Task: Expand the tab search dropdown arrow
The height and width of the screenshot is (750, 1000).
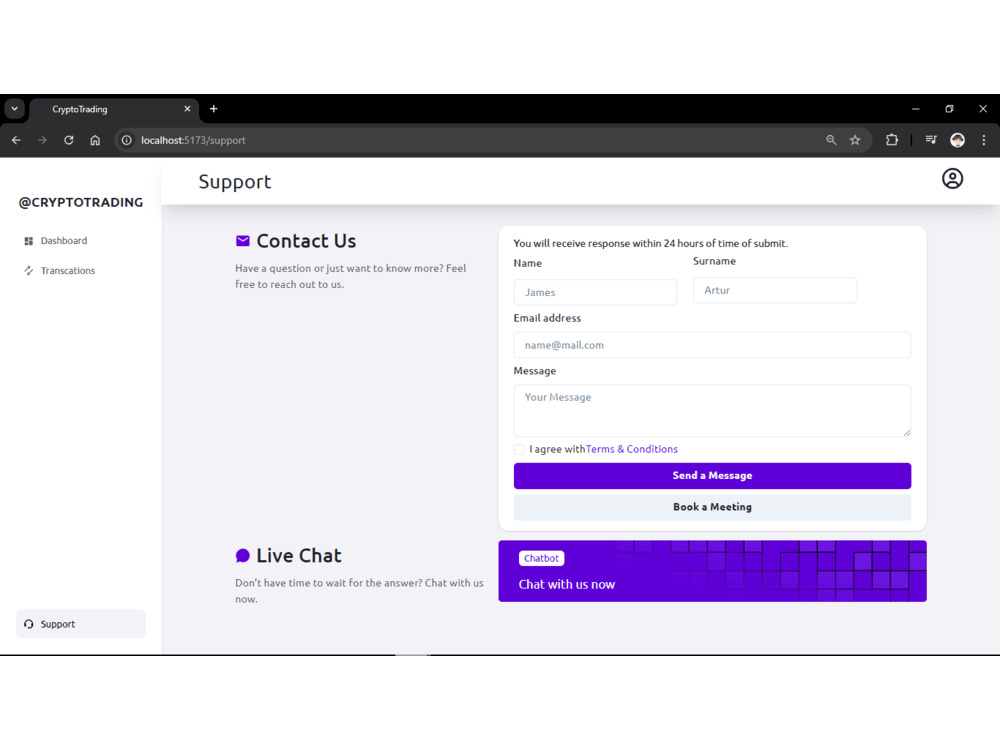Action: click(x=15, y=109)
